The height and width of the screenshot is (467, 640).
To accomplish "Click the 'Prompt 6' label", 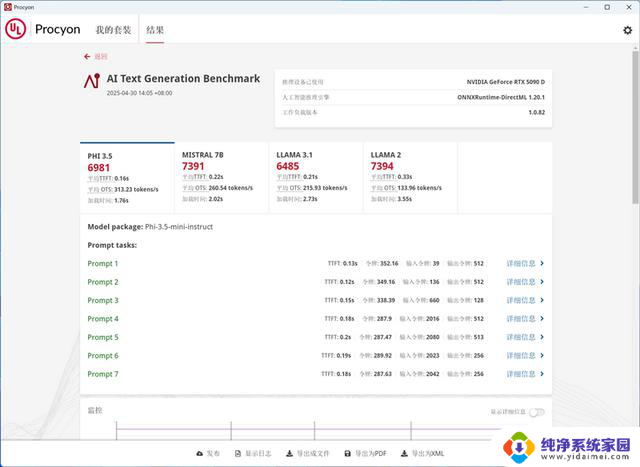I will coord(103,356).
